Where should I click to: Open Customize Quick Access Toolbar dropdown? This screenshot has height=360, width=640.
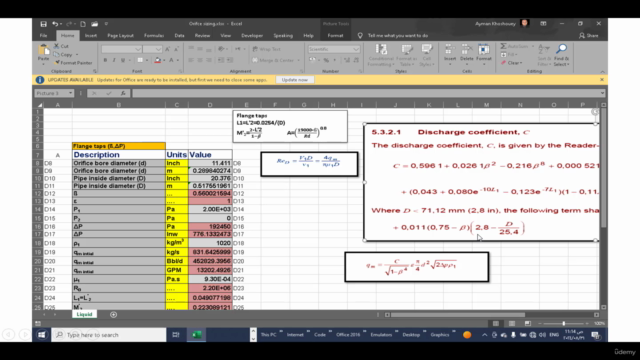[x=106, y=24]
